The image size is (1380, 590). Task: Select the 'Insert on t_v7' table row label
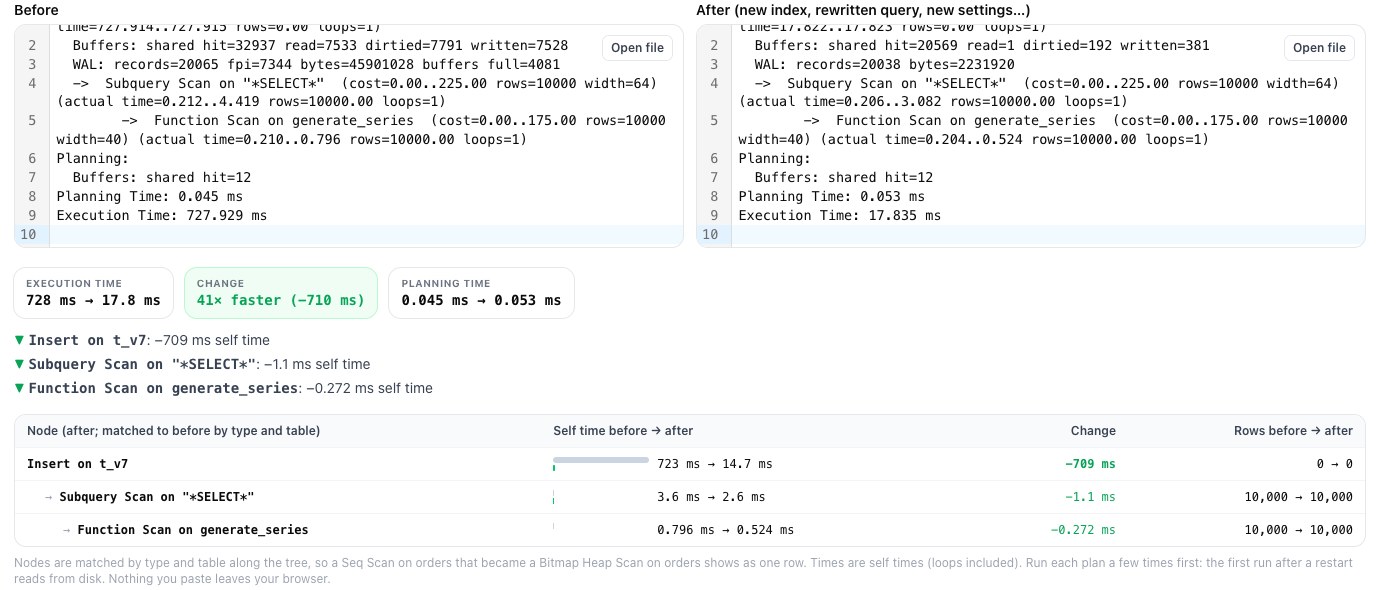pos(77,464)
